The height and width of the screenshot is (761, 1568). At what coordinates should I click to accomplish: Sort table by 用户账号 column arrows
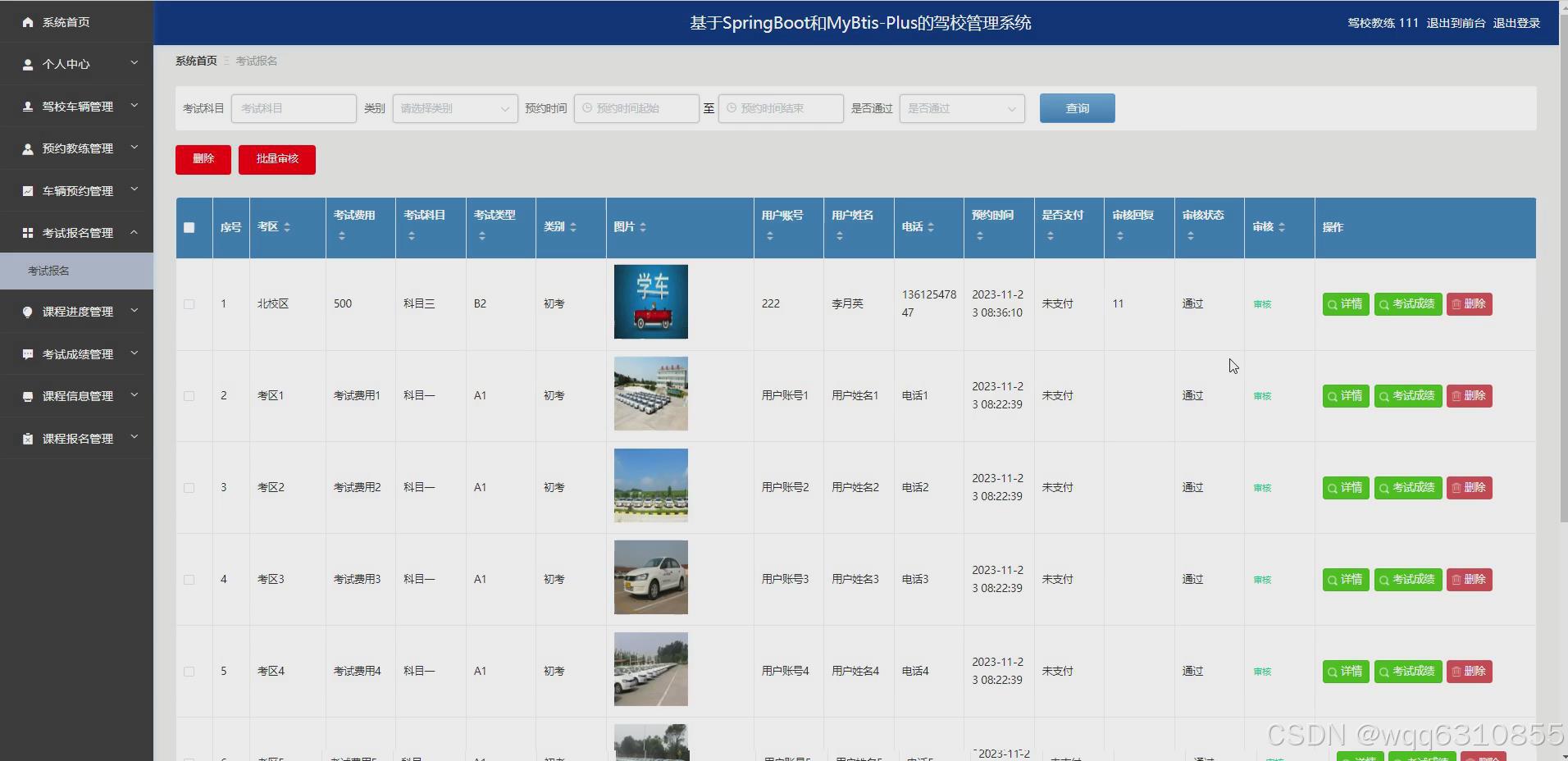pos(770,236)
